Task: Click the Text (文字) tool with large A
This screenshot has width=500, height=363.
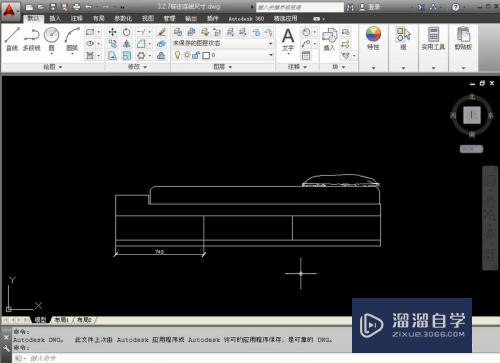Action: pyautogui.click(x=288, y=40)
